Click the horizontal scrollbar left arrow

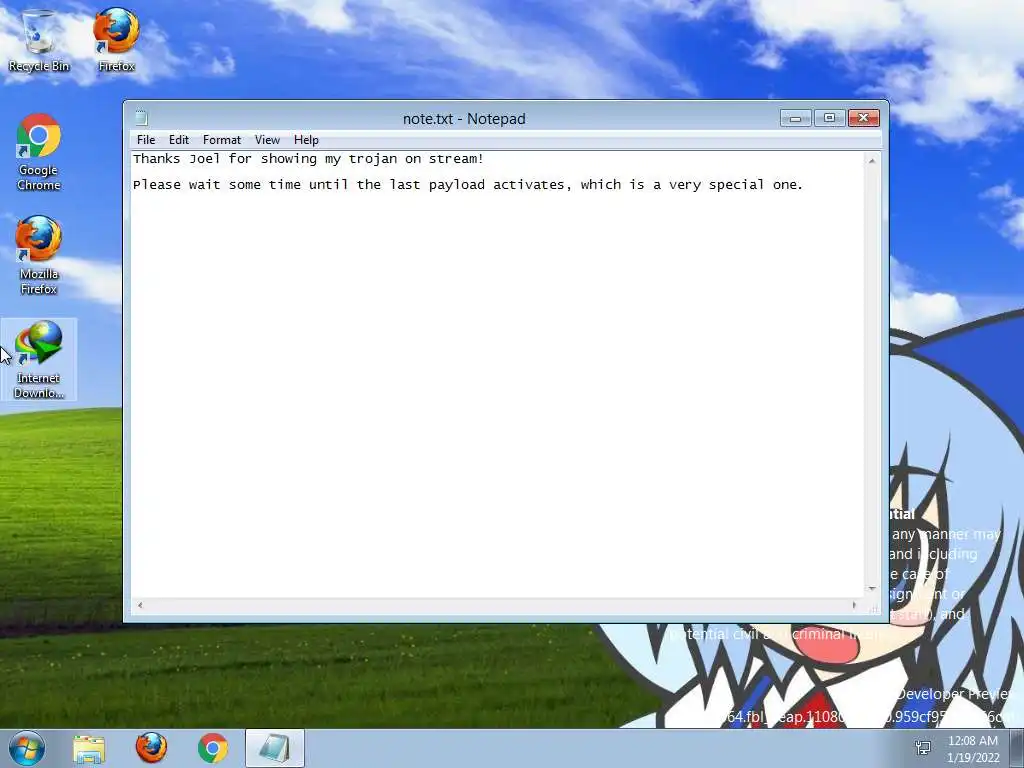140,605
